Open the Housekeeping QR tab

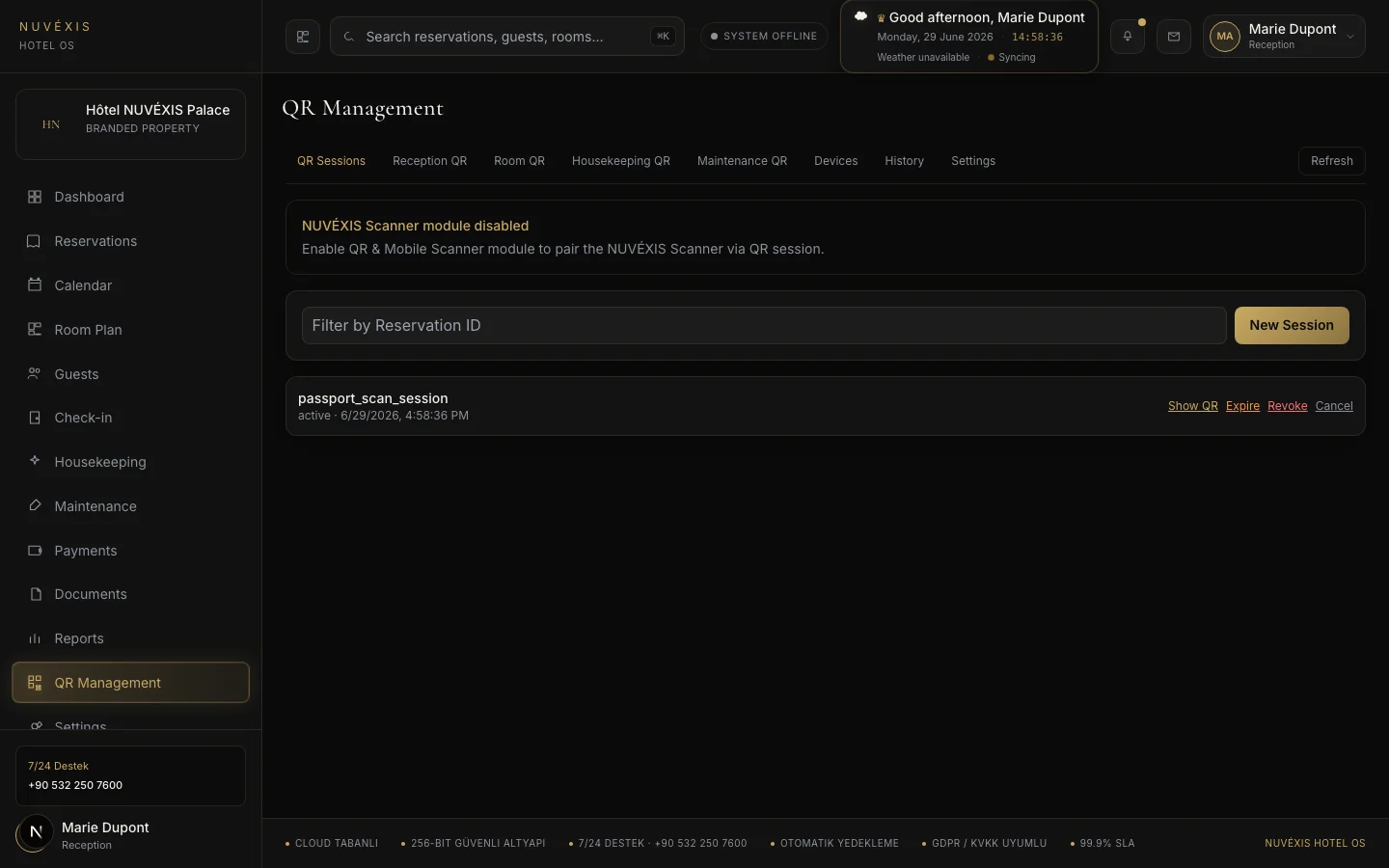(x=621, y=161)
